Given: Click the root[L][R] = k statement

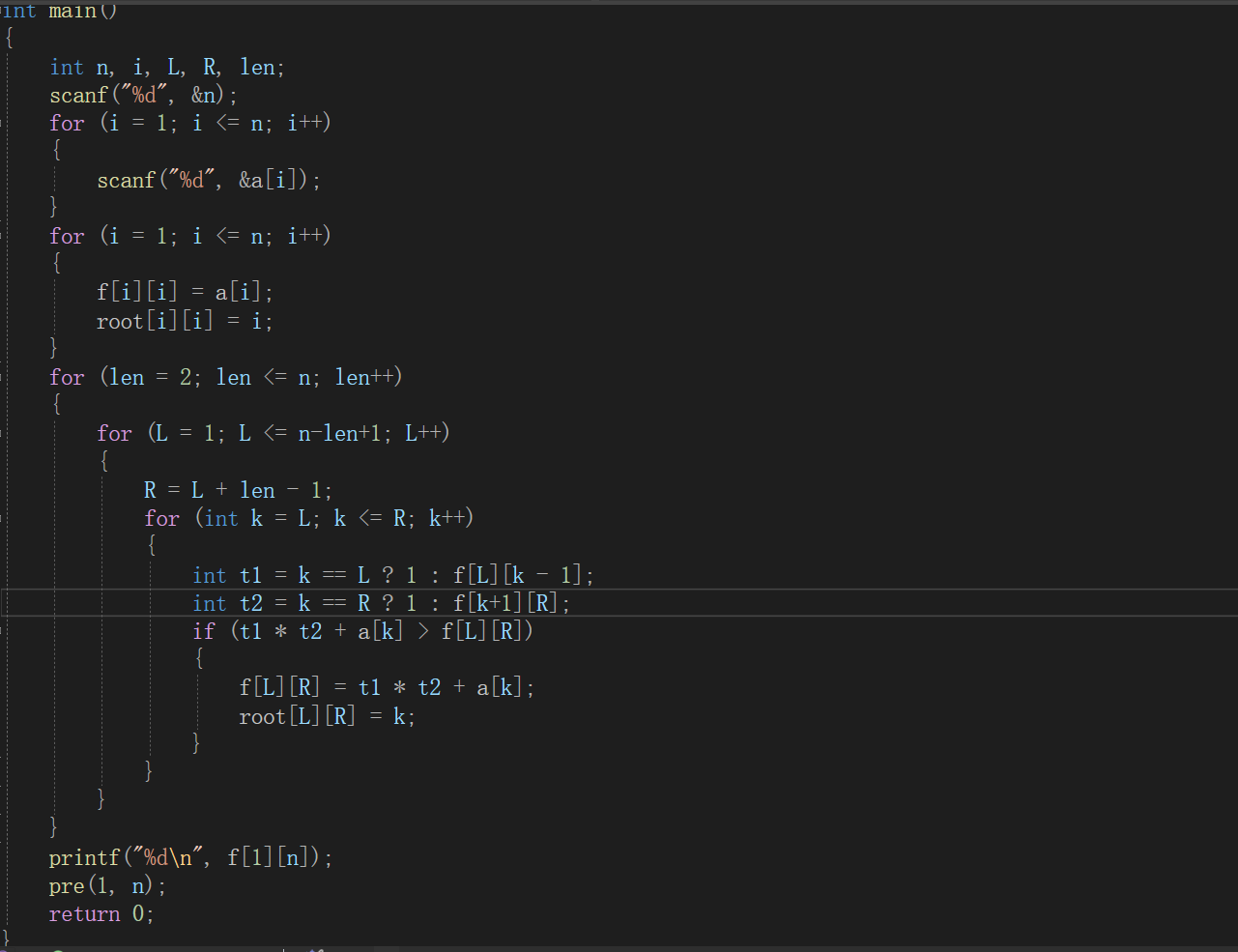Looking at the screenshot, I should tap(327, 716).
